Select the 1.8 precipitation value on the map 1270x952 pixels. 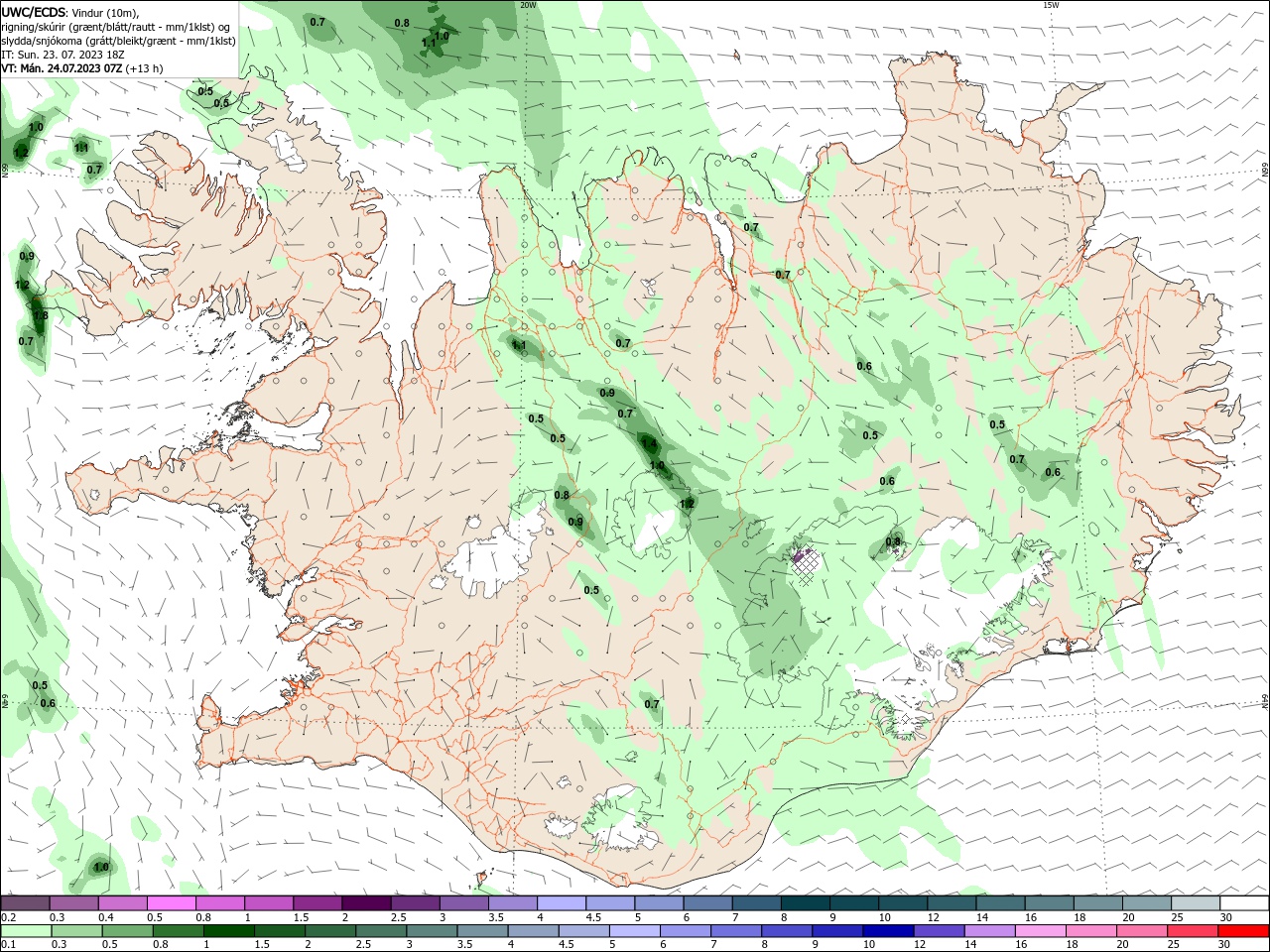click(41, 316)
